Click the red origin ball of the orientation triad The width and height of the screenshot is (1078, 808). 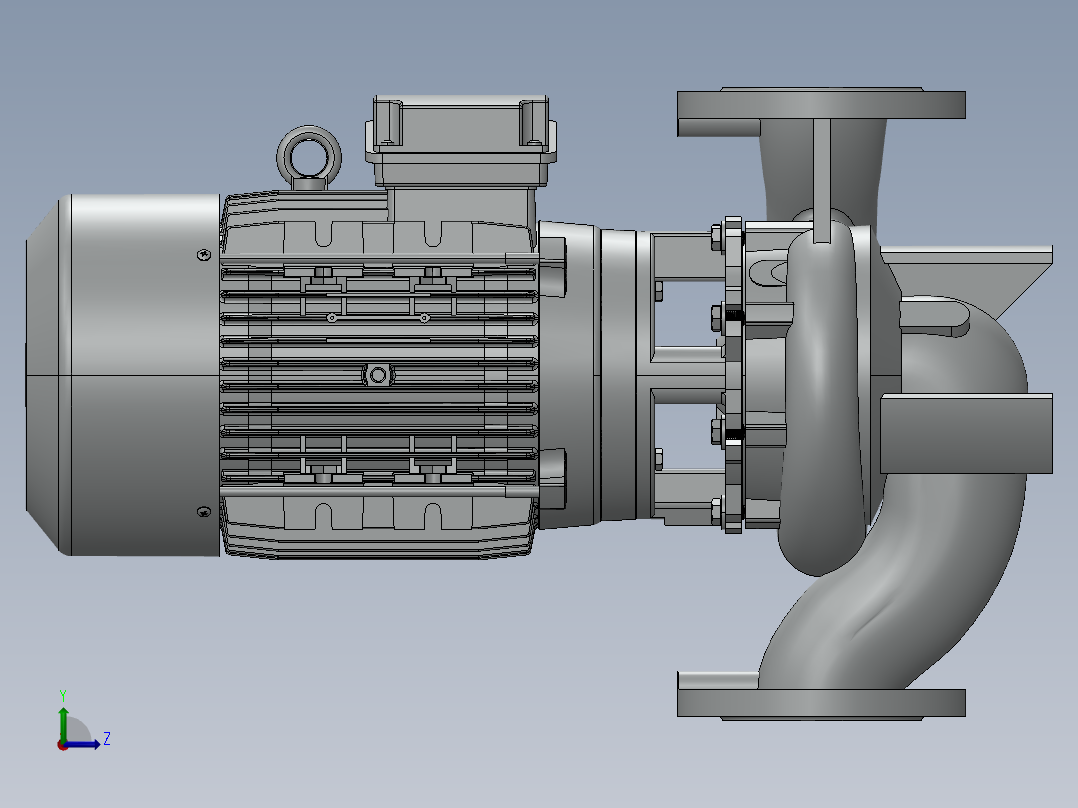[x=62, y=745]
